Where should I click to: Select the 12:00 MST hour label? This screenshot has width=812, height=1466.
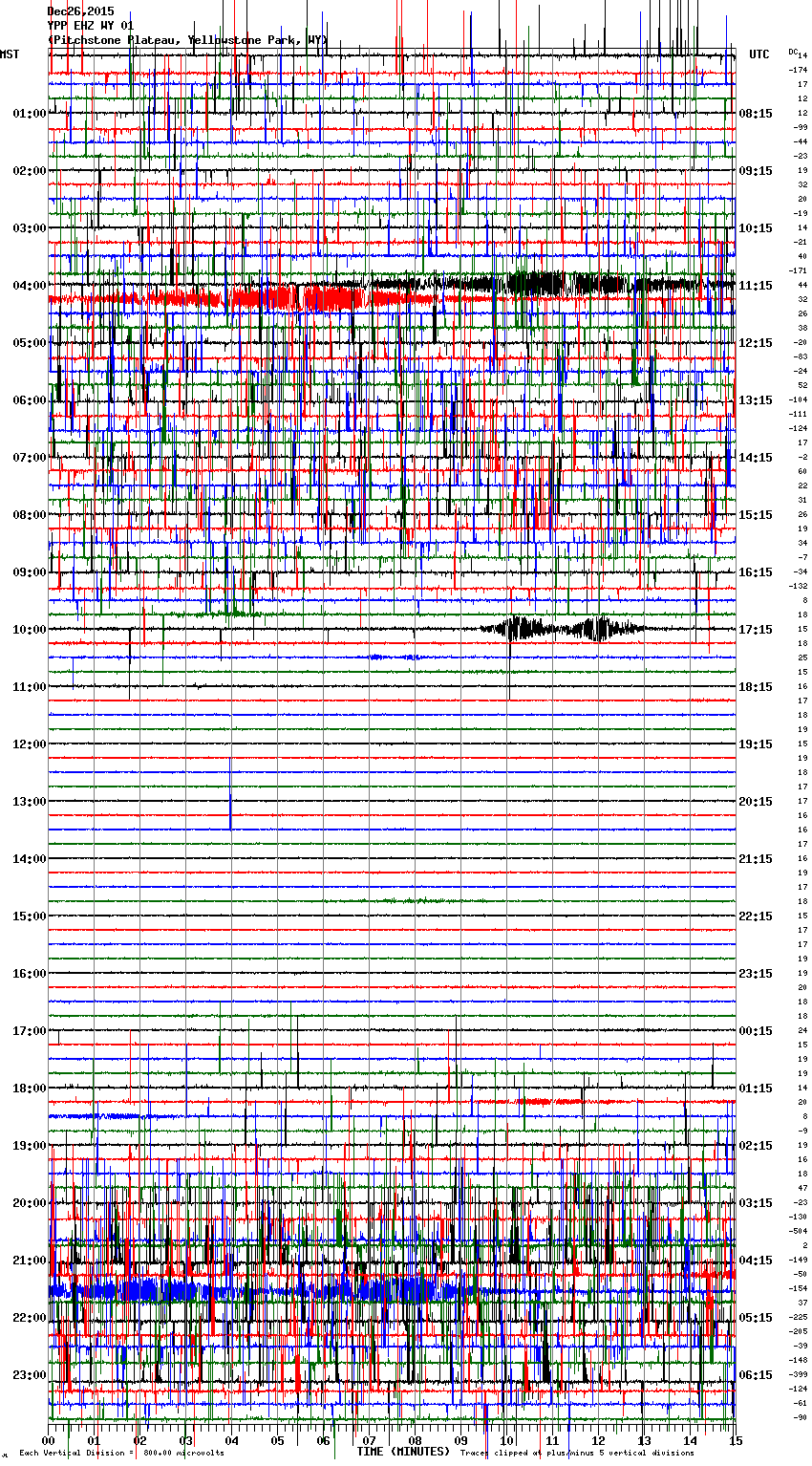pyautogui.click(x=30, y=744)
